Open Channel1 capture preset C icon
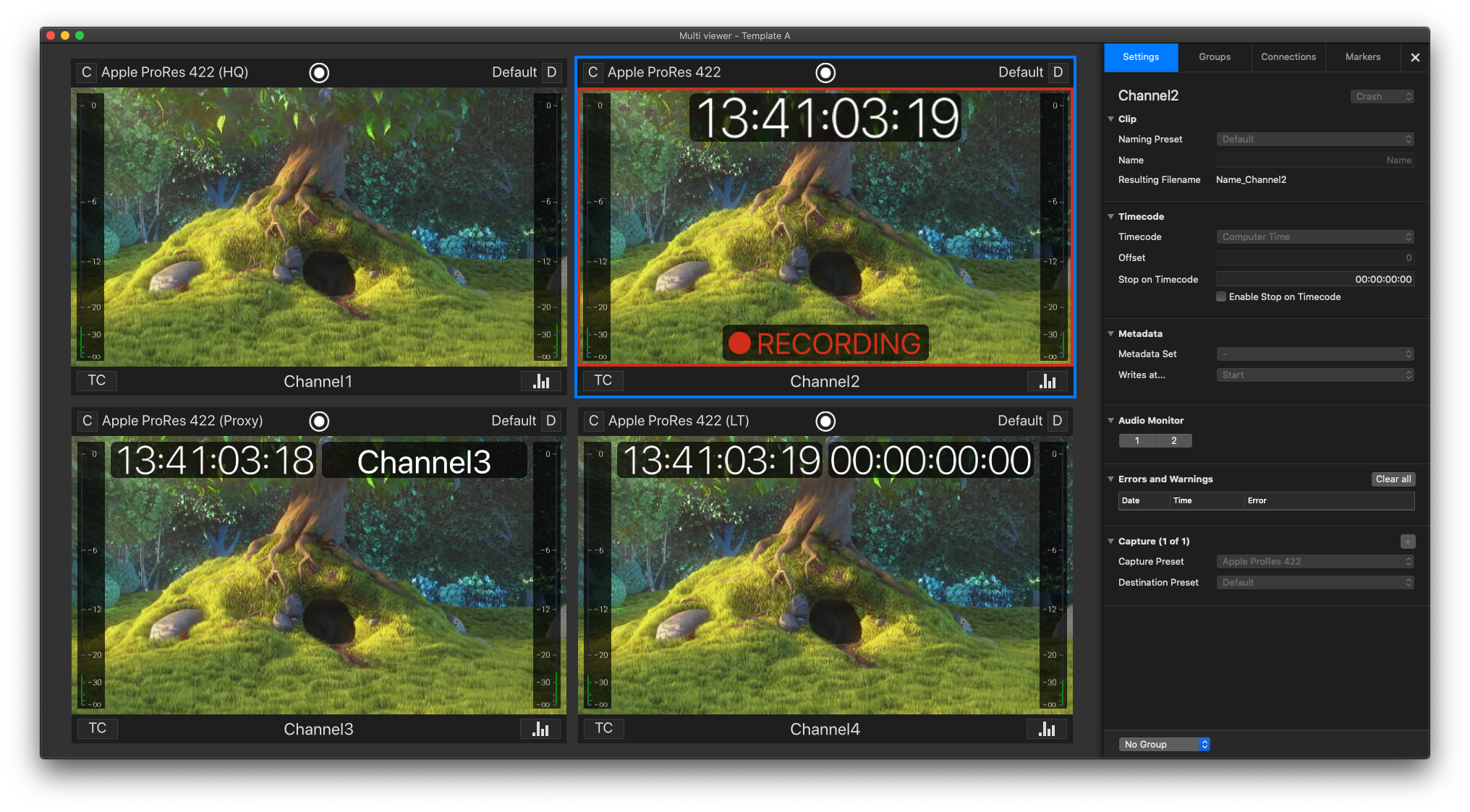Viewport: 1470px width, 812px height. 86,72
